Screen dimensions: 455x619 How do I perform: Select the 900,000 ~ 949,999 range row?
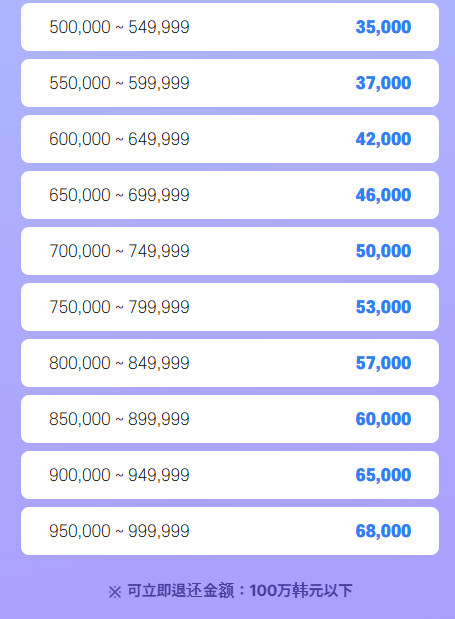click(x=230, y=475)
